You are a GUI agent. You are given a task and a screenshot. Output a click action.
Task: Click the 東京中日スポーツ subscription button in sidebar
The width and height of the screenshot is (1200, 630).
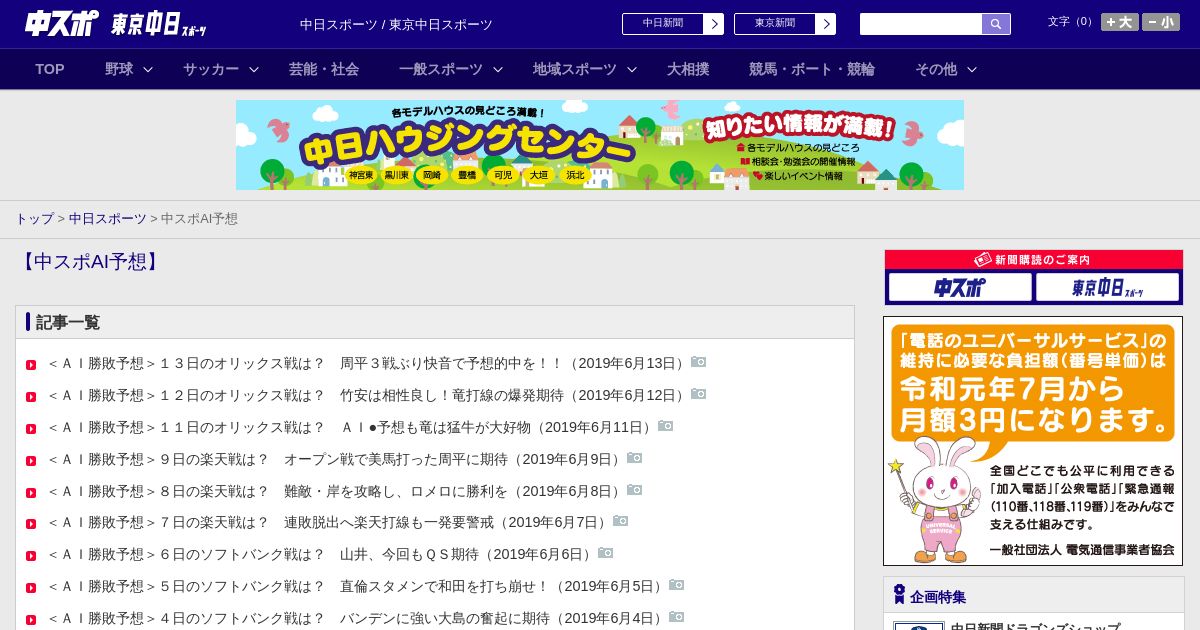tap(1107, 288)
